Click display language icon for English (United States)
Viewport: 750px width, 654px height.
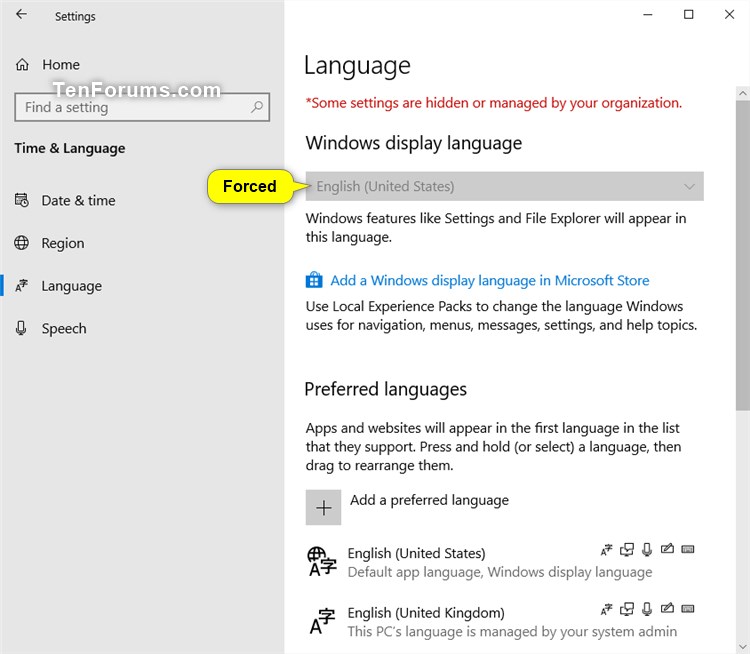606,550
